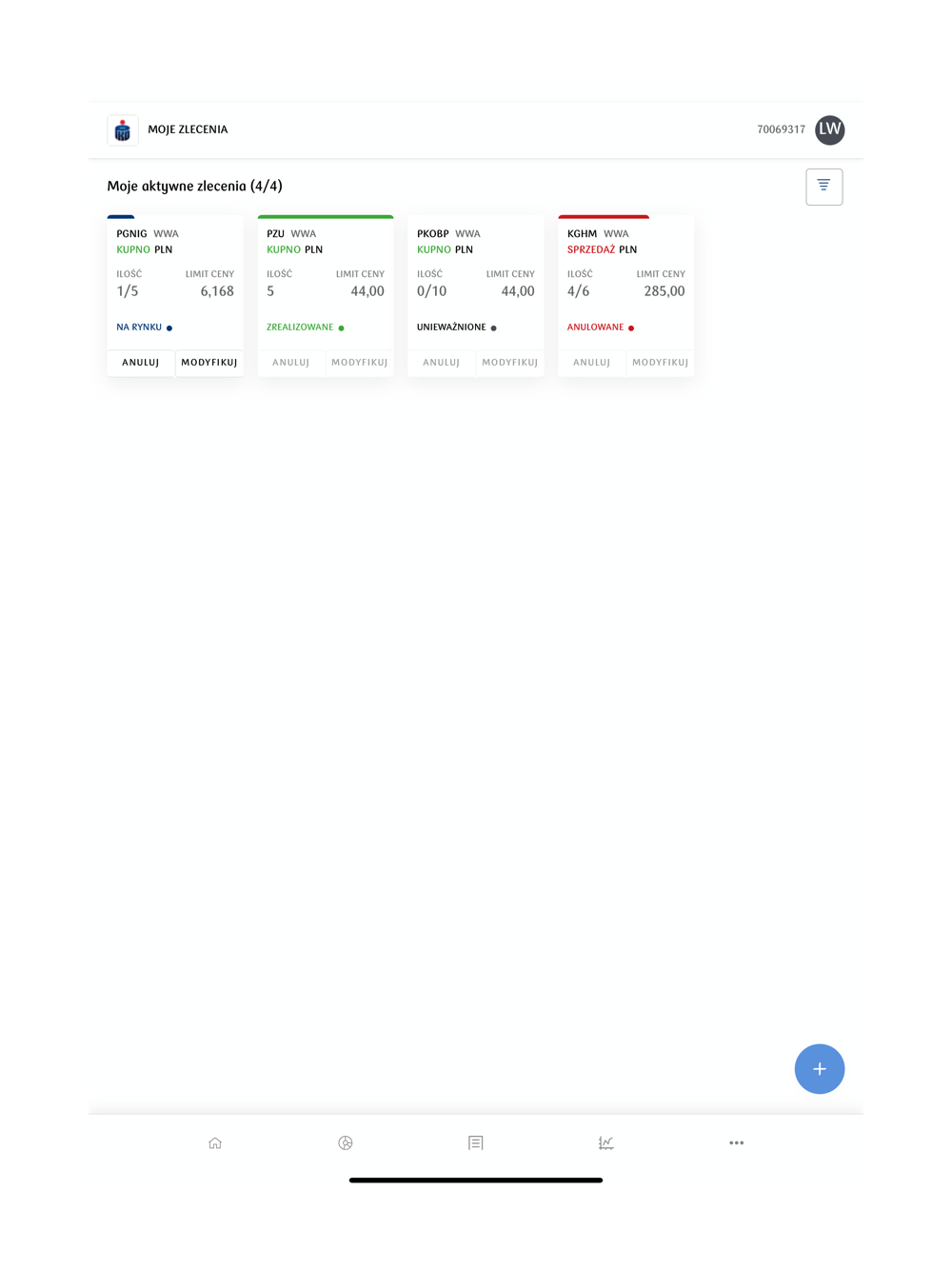Viewport: 952px width, 1270px height.
Task: Open the more options dots tab
Action: [737, 1142]
